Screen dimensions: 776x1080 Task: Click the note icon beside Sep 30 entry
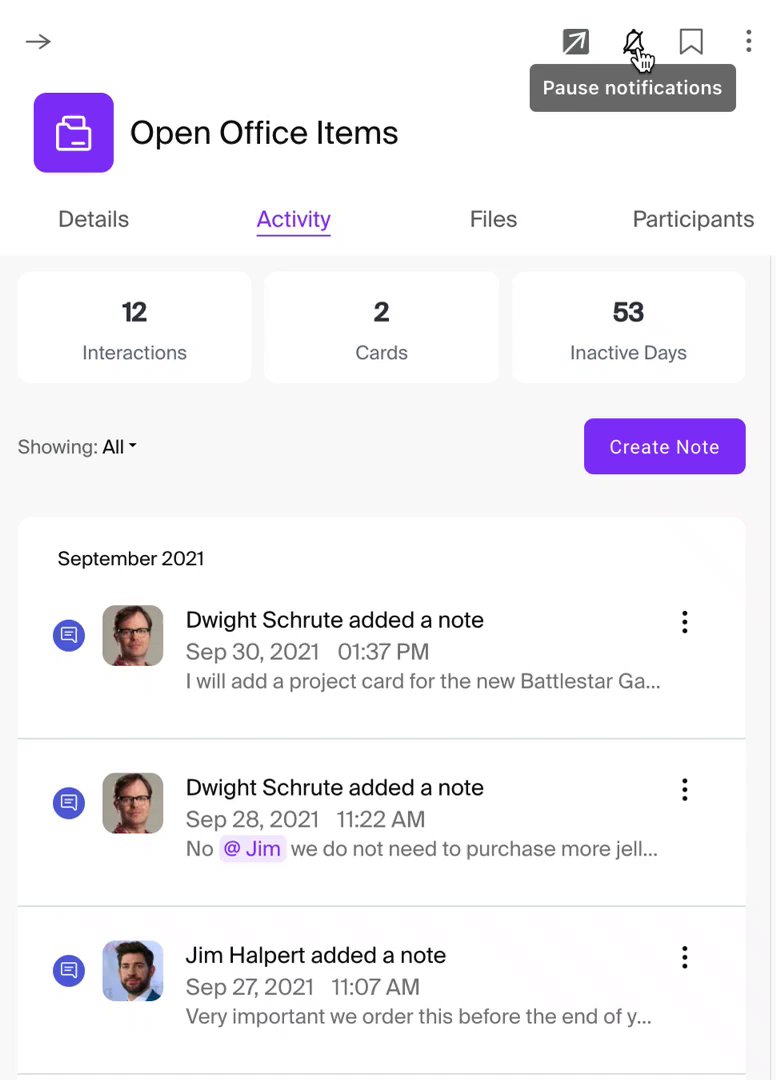click(x=69, y=635)
